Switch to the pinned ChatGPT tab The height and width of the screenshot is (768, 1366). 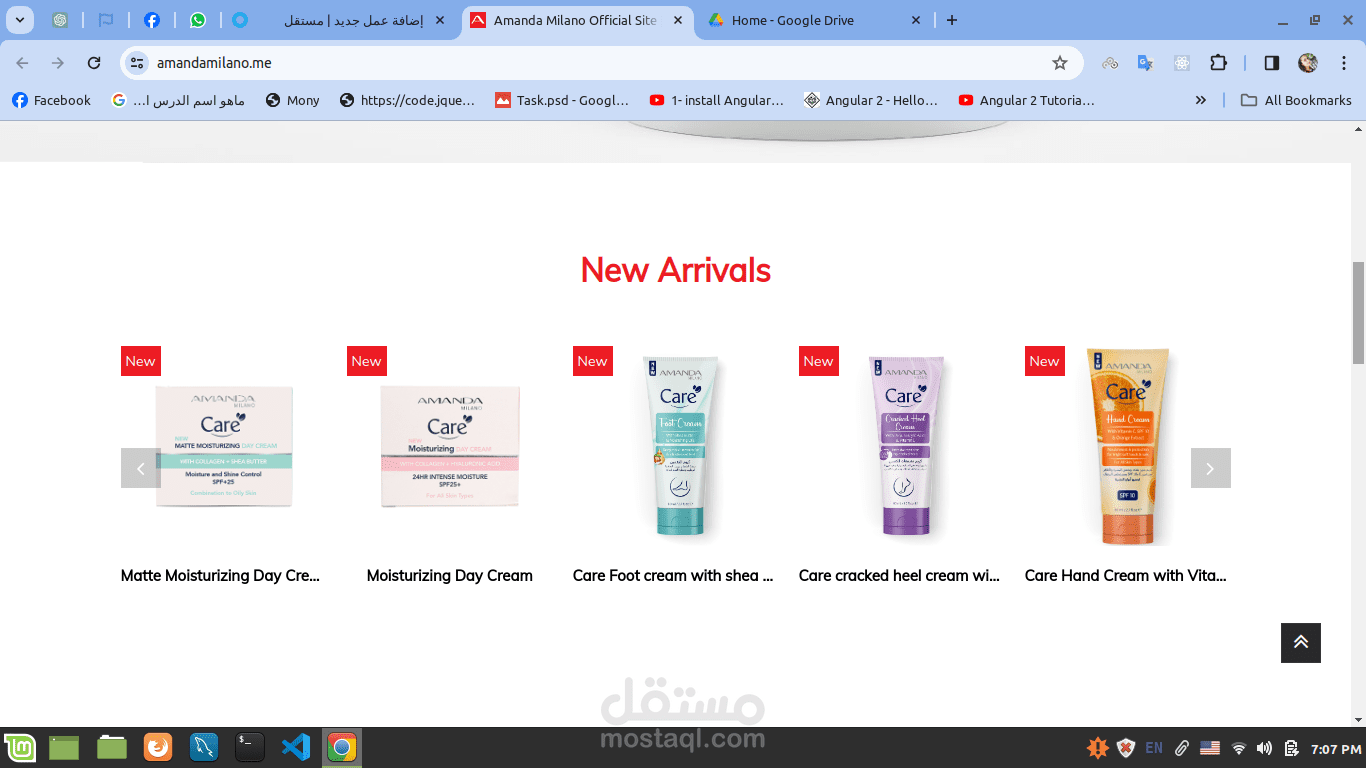60,20
